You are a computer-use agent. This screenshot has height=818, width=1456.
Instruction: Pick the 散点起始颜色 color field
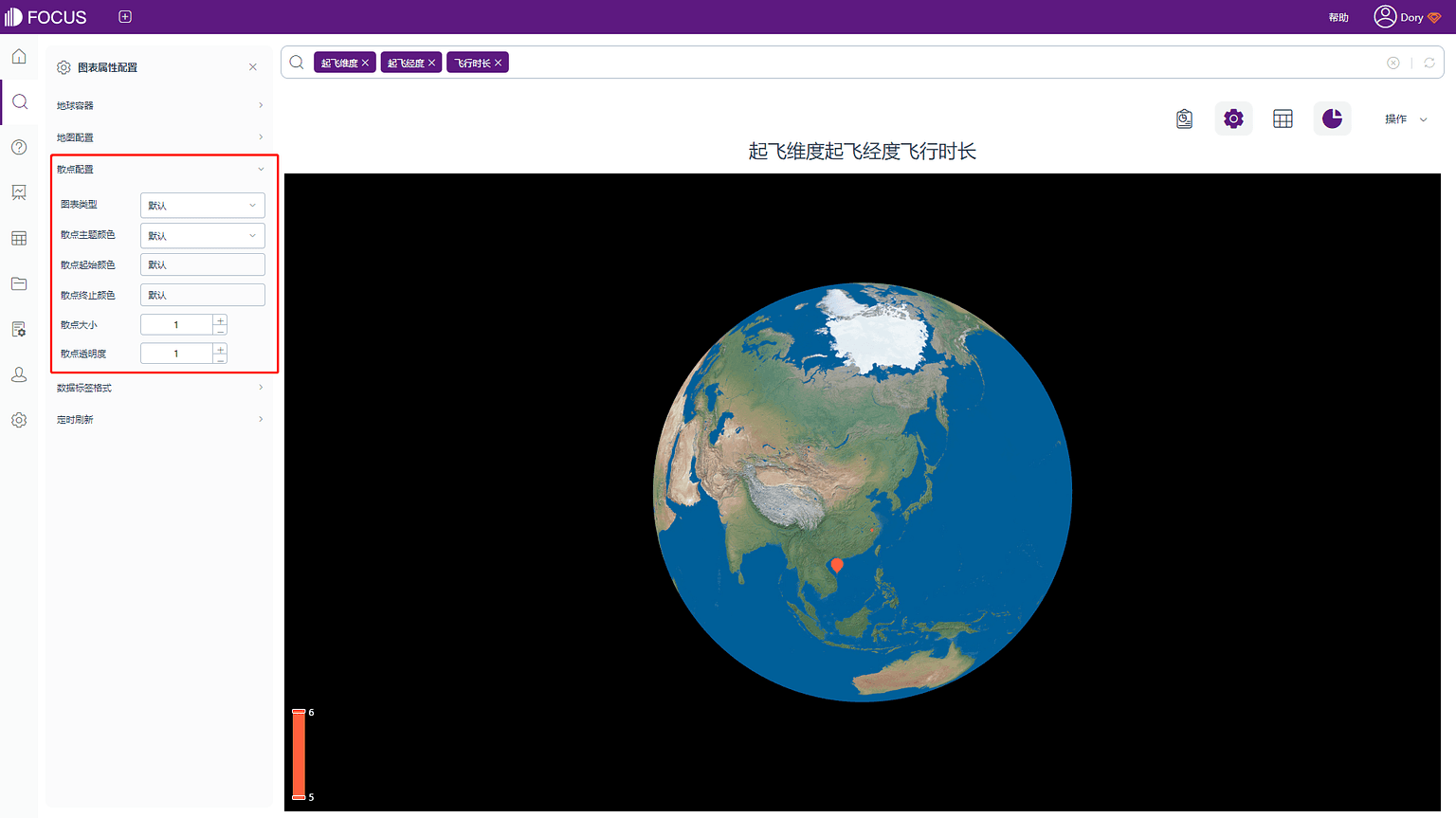tap(203, 265)
